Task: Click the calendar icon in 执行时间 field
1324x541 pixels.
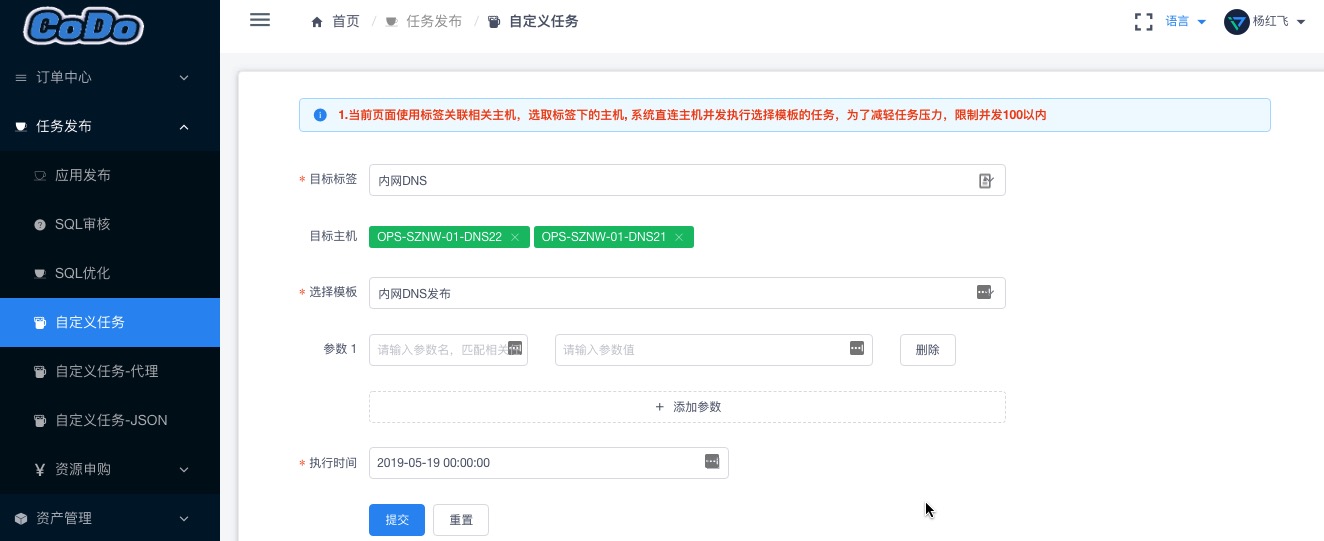Action: click(712, 462)
